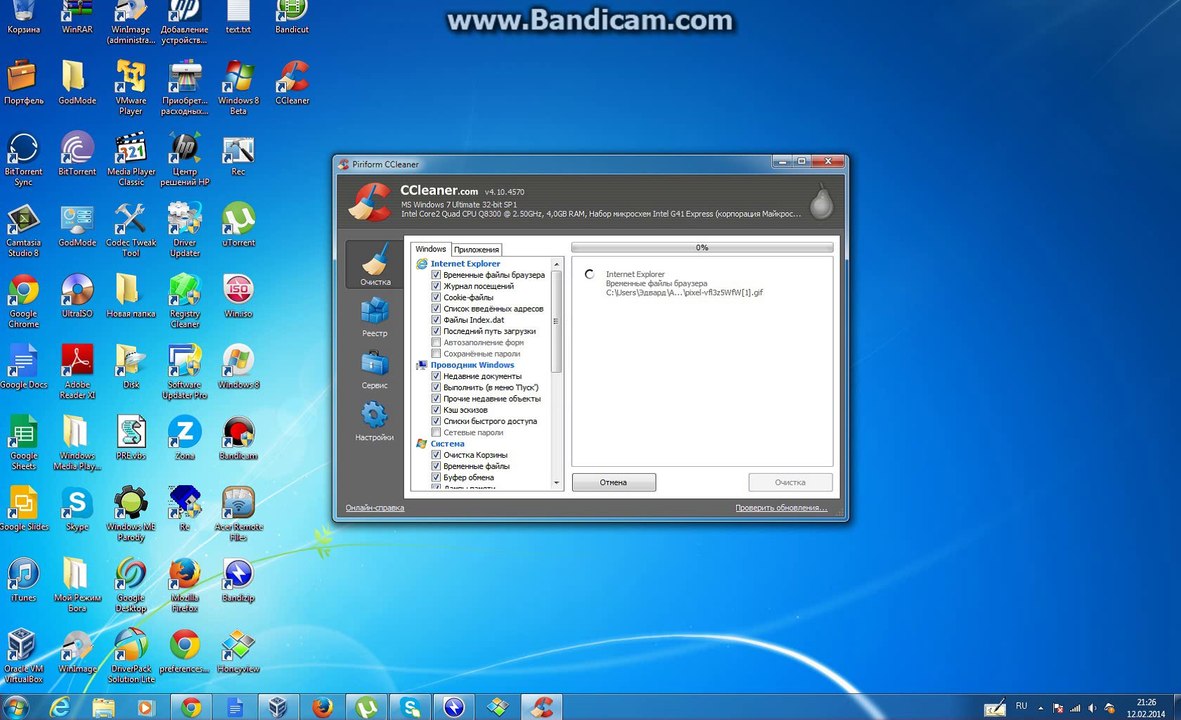Uncheck Журнал посещений checkbox
Screen dimensions: 1181x720
(436, 286)
